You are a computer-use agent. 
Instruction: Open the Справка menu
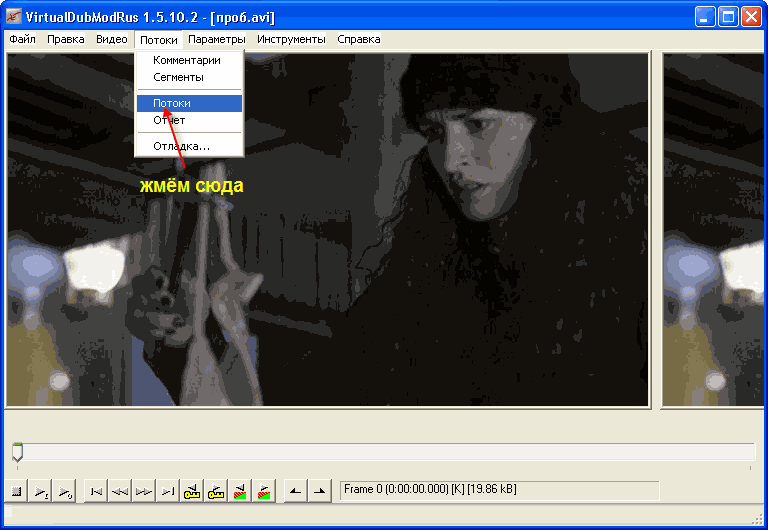359,39
